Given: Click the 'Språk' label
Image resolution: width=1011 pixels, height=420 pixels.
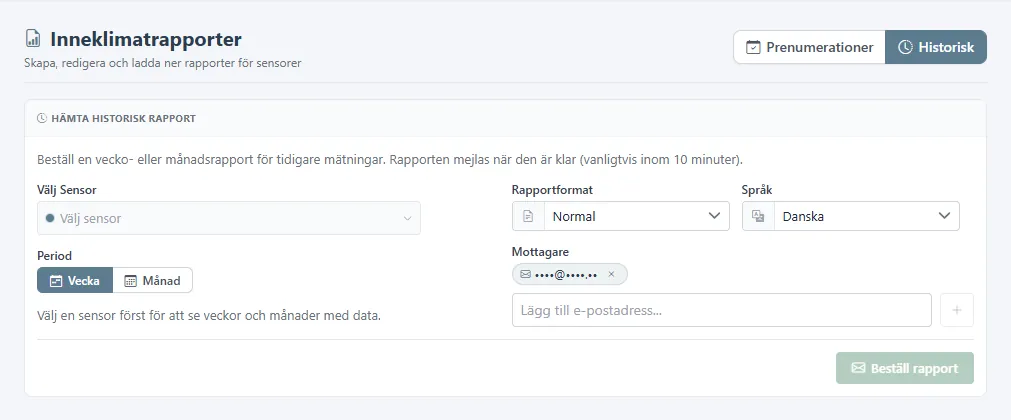Looking at the screenshot, I should point(757,190).
